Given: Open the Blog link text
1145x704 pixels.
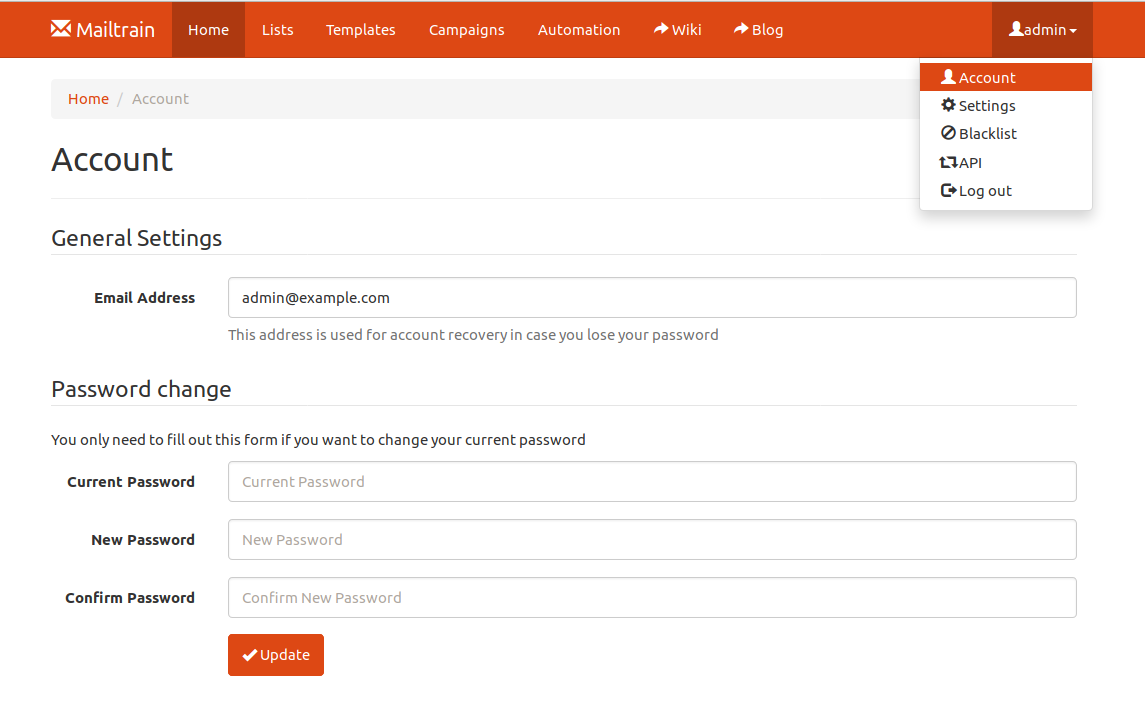Looking at the screenshot, I should 767,30.
